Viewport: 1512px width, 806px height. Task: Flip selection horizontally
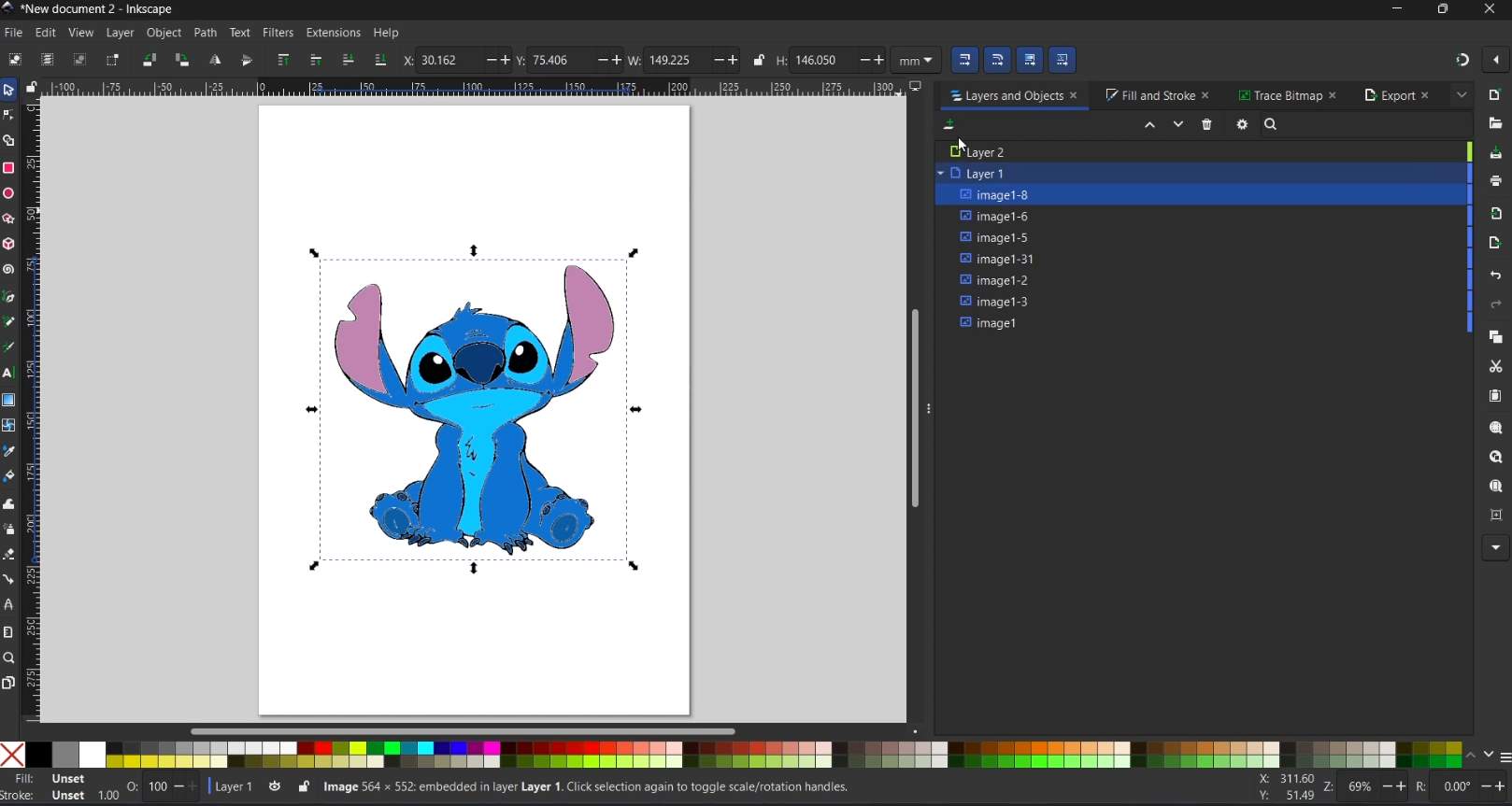pyautogui.click(x=215, y=60)
